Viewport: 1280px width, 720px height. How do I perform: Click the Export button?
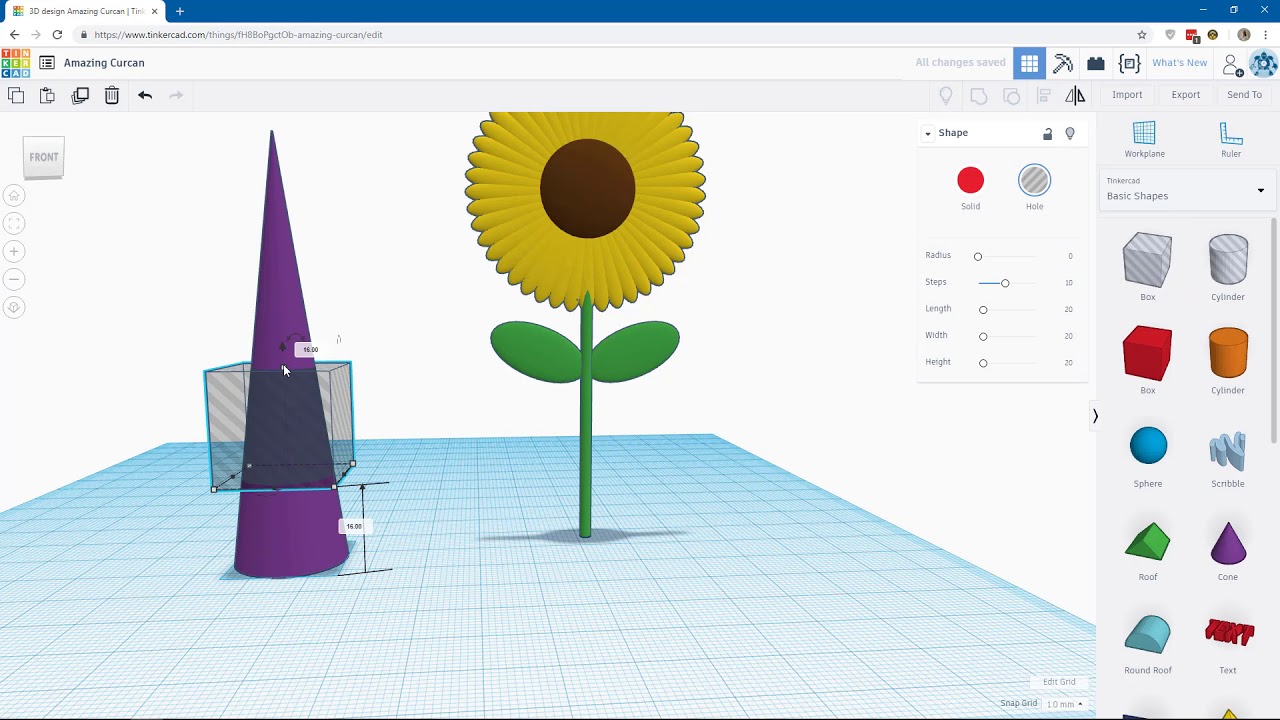point(1186,95)
